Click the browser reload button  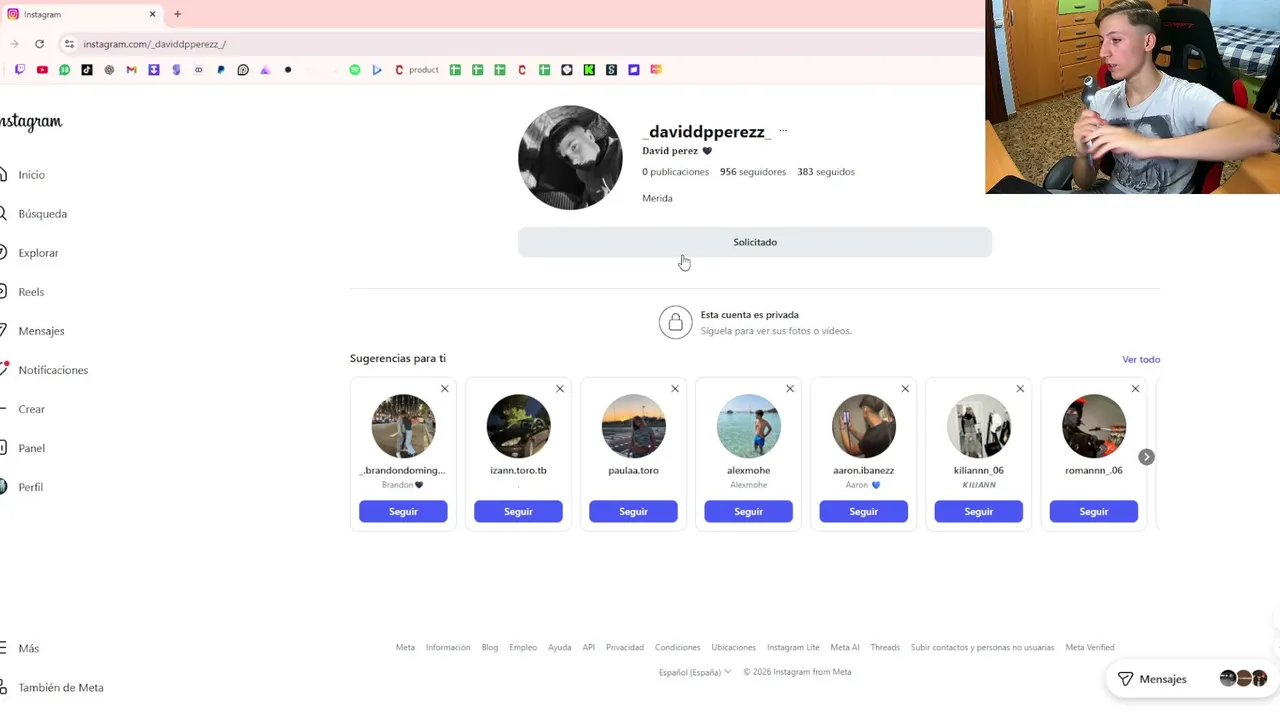pyautogui.click(x=39, y=44)
